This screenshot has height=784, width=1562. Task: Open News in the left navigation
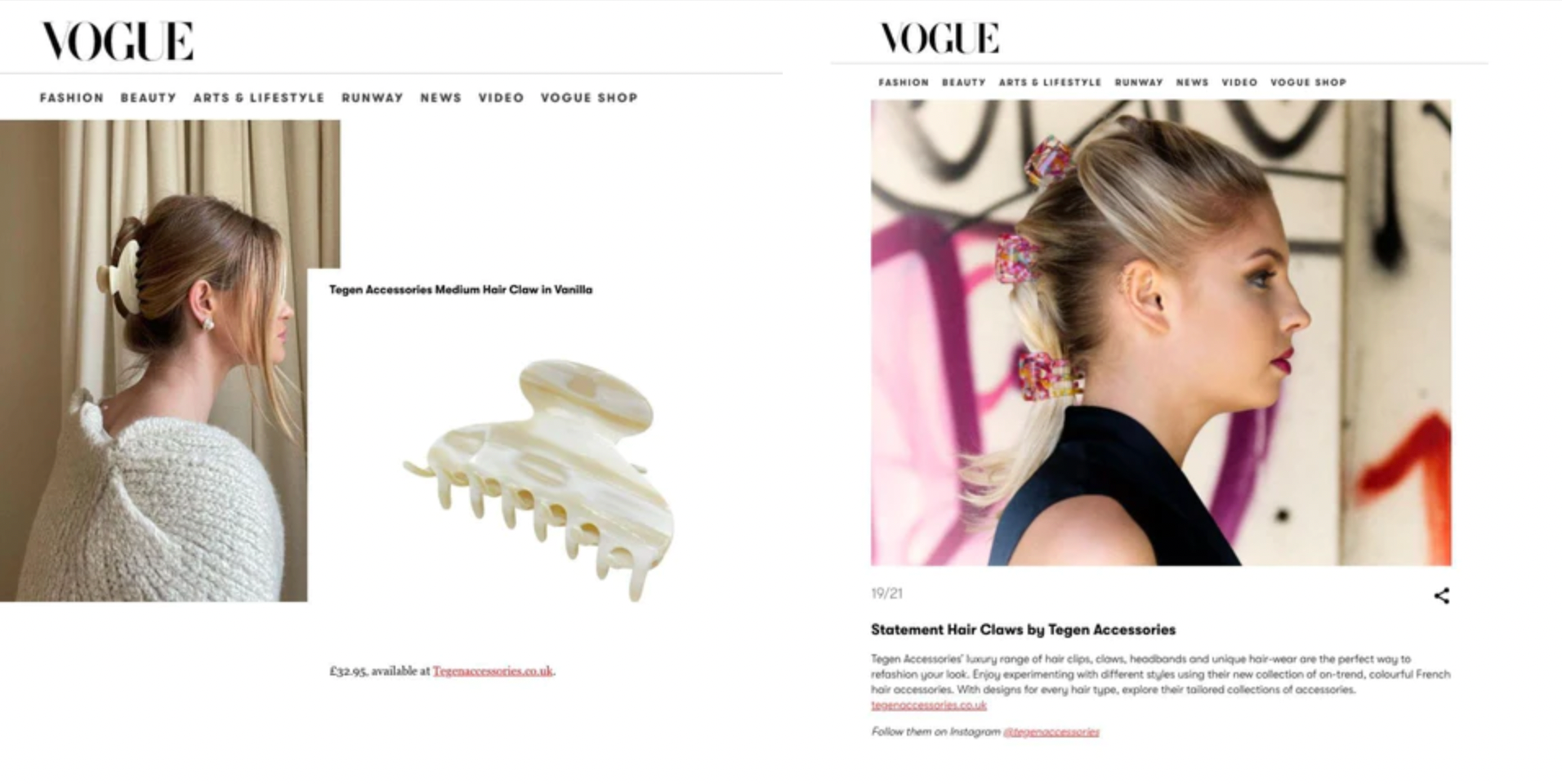(x=441, y=97)
